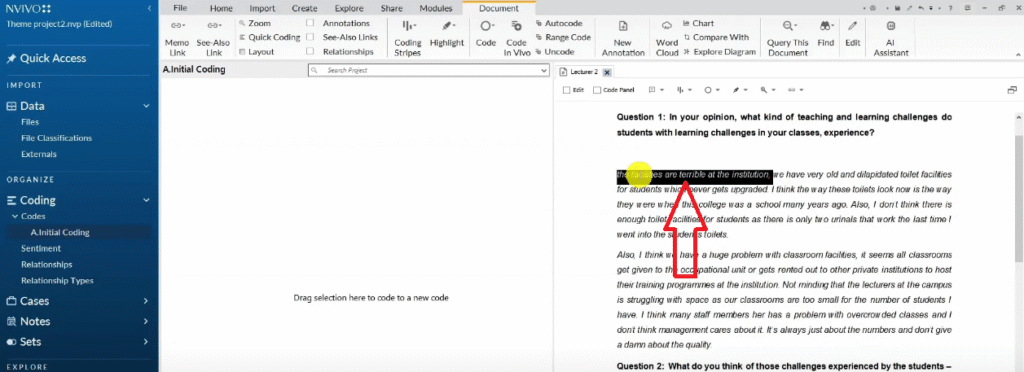Expand the Data section chevron
The height and width of the screenshot is (372, 1024).
tap(146, 106)
